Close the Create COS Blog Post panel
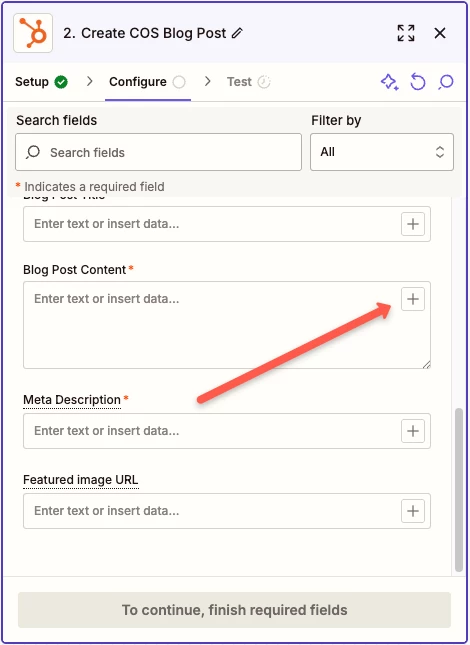Image resolution: width=470 pixels, height=645 pixels. pos(440,33)
